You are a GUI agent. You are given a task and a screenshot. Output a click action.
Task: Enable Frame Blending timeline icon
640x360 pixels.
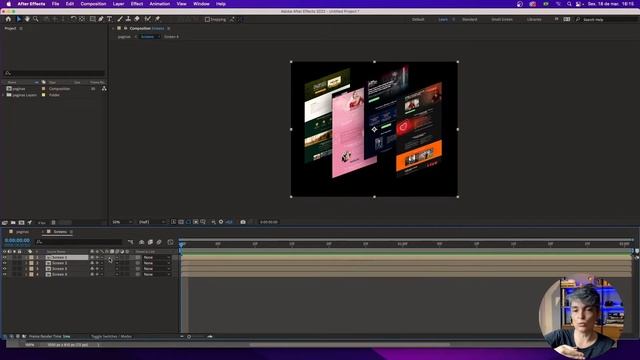click(150, 242)
